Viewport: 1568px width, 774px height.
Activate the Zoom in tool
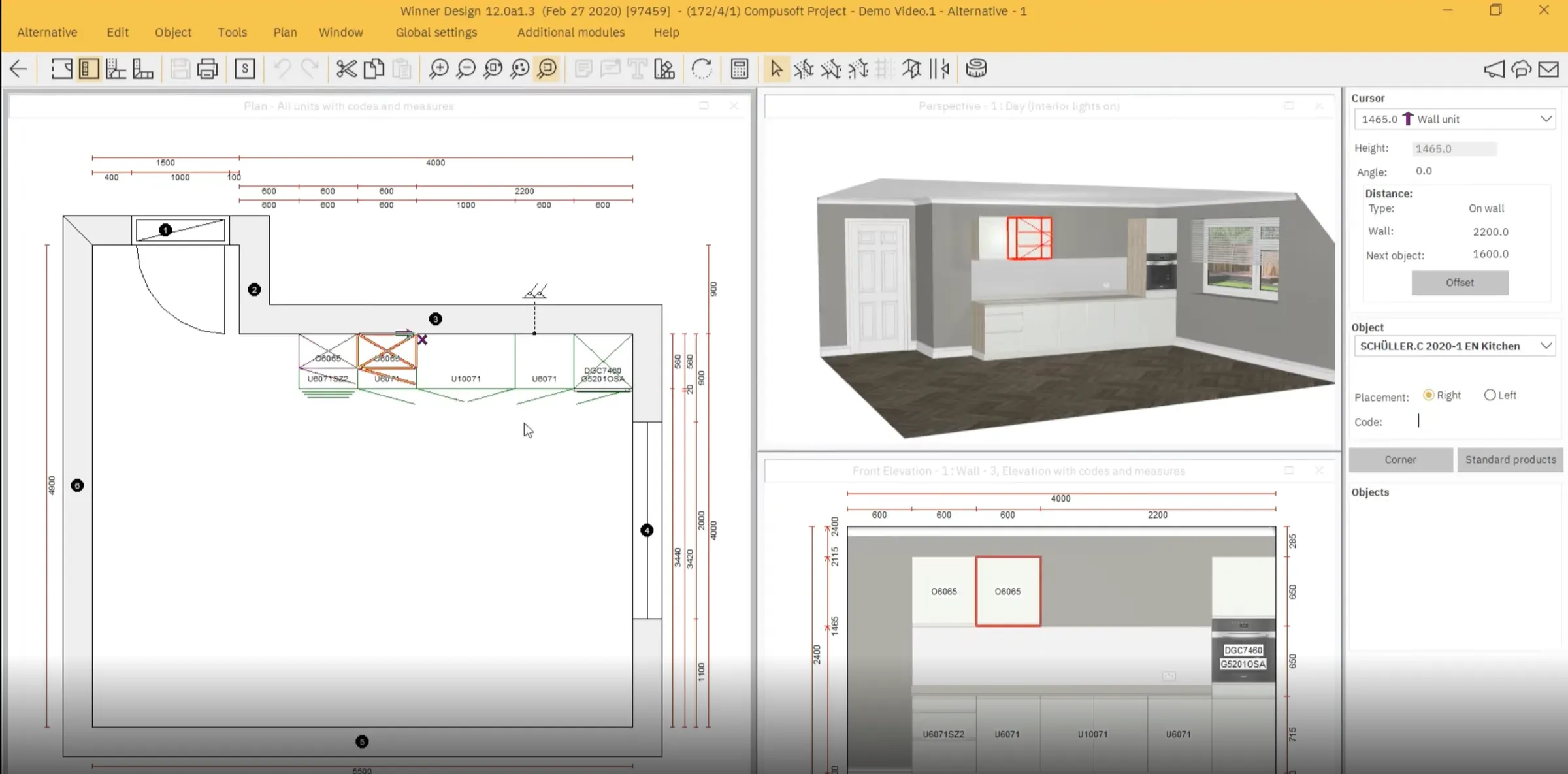[x=439, y=68]
